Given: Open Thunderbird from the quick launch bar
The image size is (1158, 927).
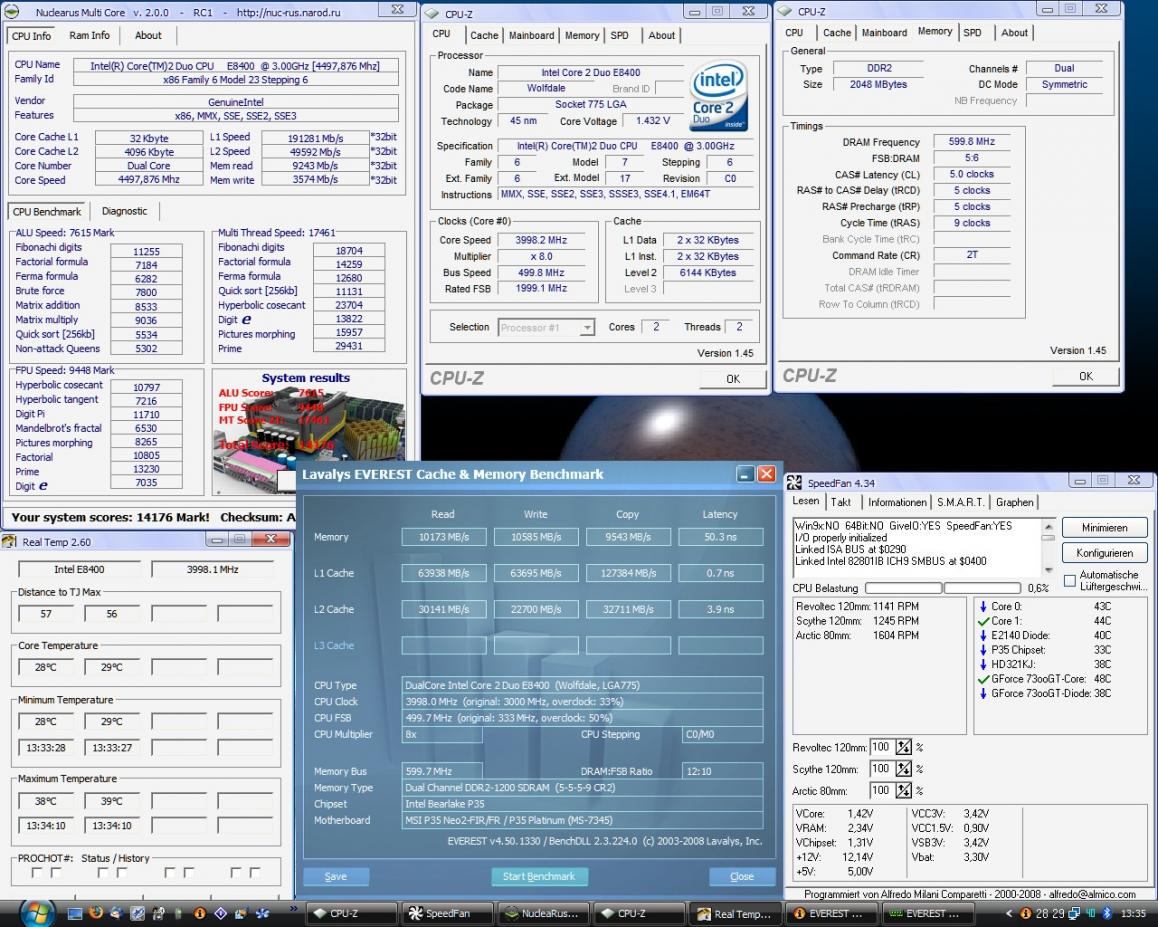Looking at the screenshot, I should pos(117,913).
